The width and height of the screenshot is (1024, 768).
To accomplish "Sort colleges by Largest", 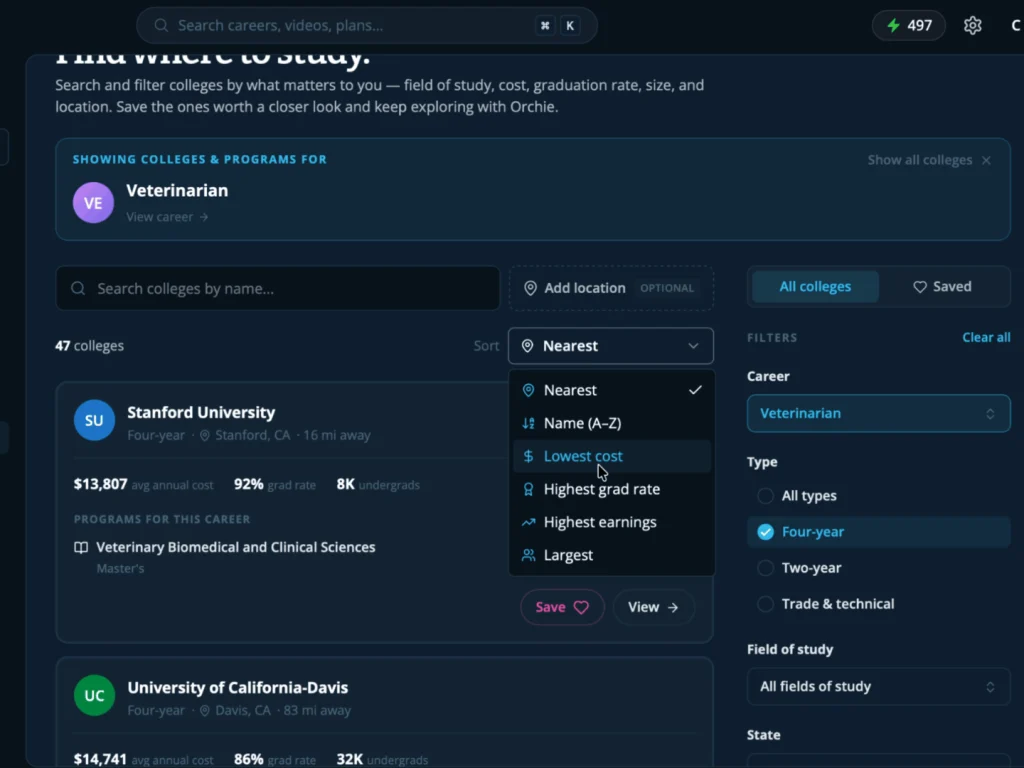I will coord(611,555).
